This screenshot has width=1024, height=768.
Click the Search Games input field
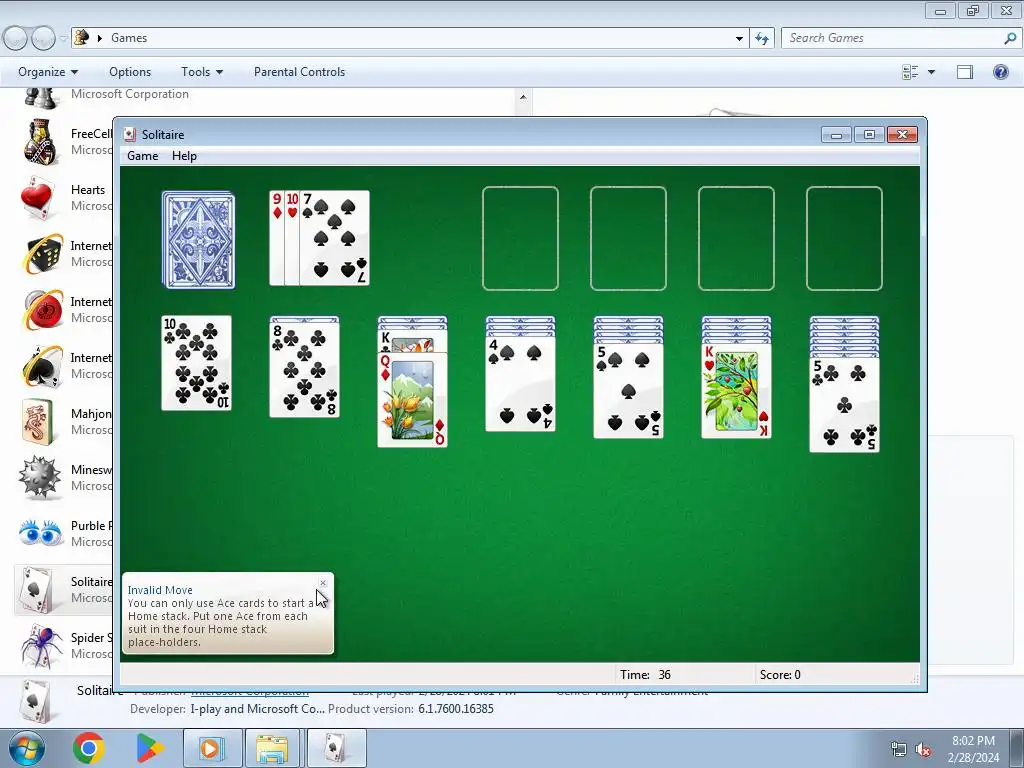892,38
